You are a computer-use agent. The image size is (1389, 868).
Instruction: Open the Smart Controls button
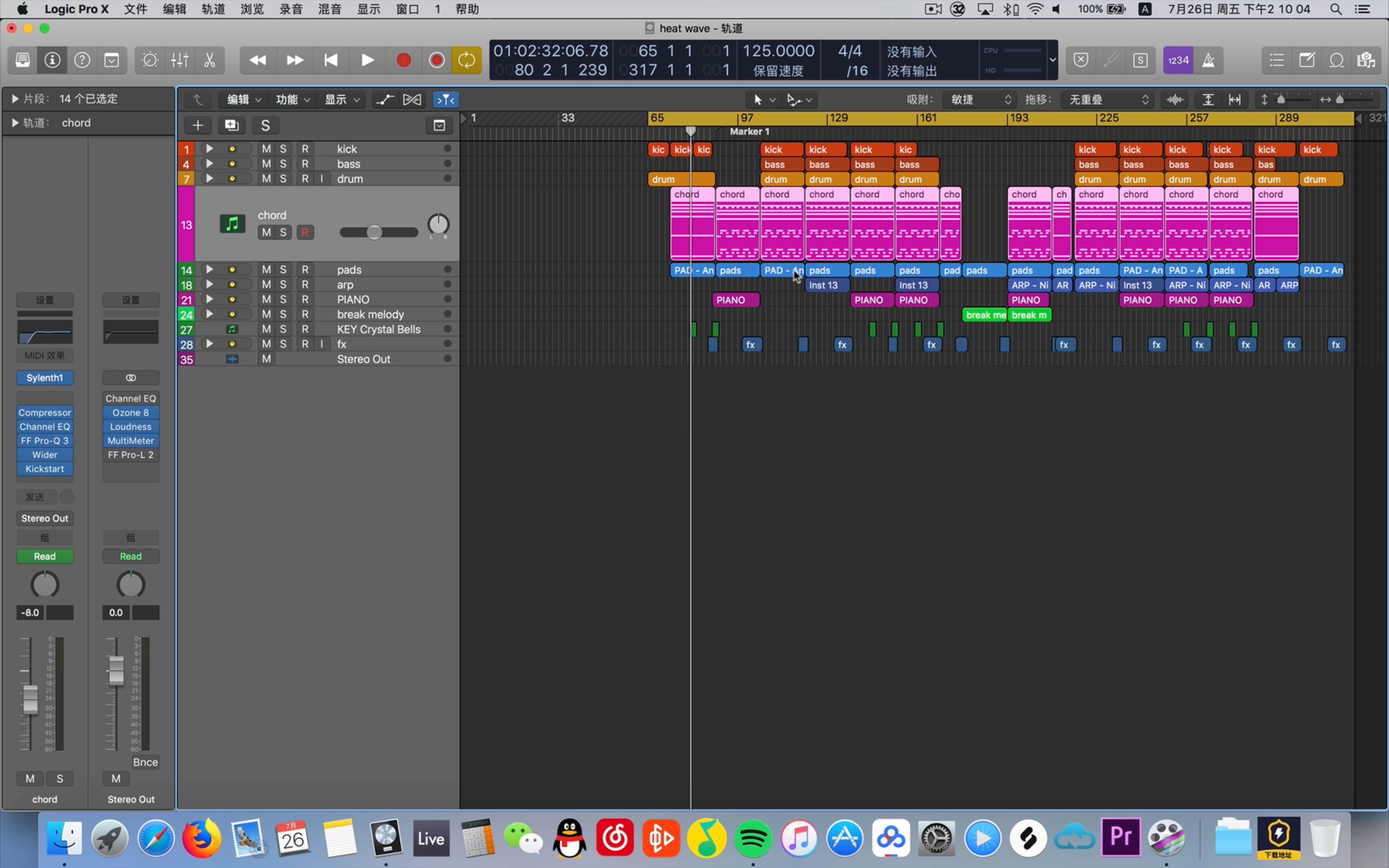coord(150,60)
